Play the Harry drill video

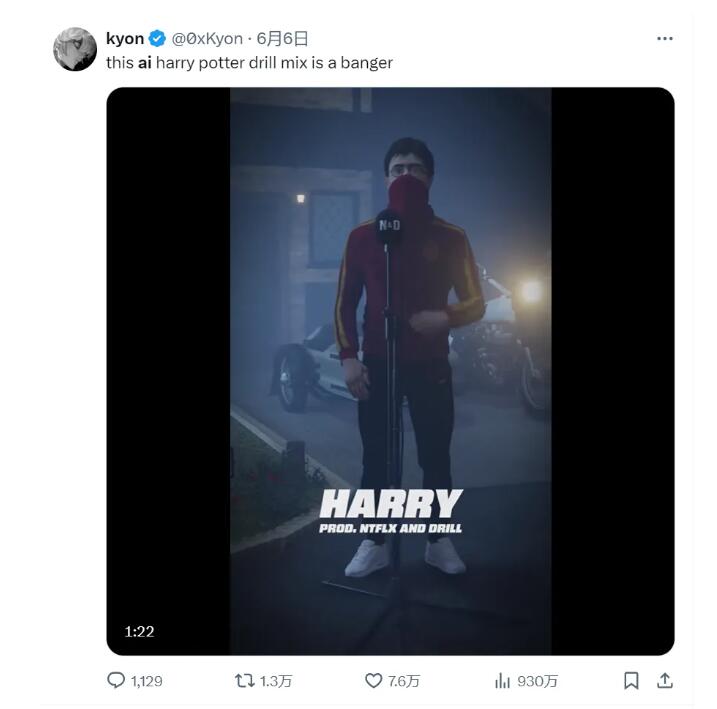pyautogui.click(x=391, y=371)
